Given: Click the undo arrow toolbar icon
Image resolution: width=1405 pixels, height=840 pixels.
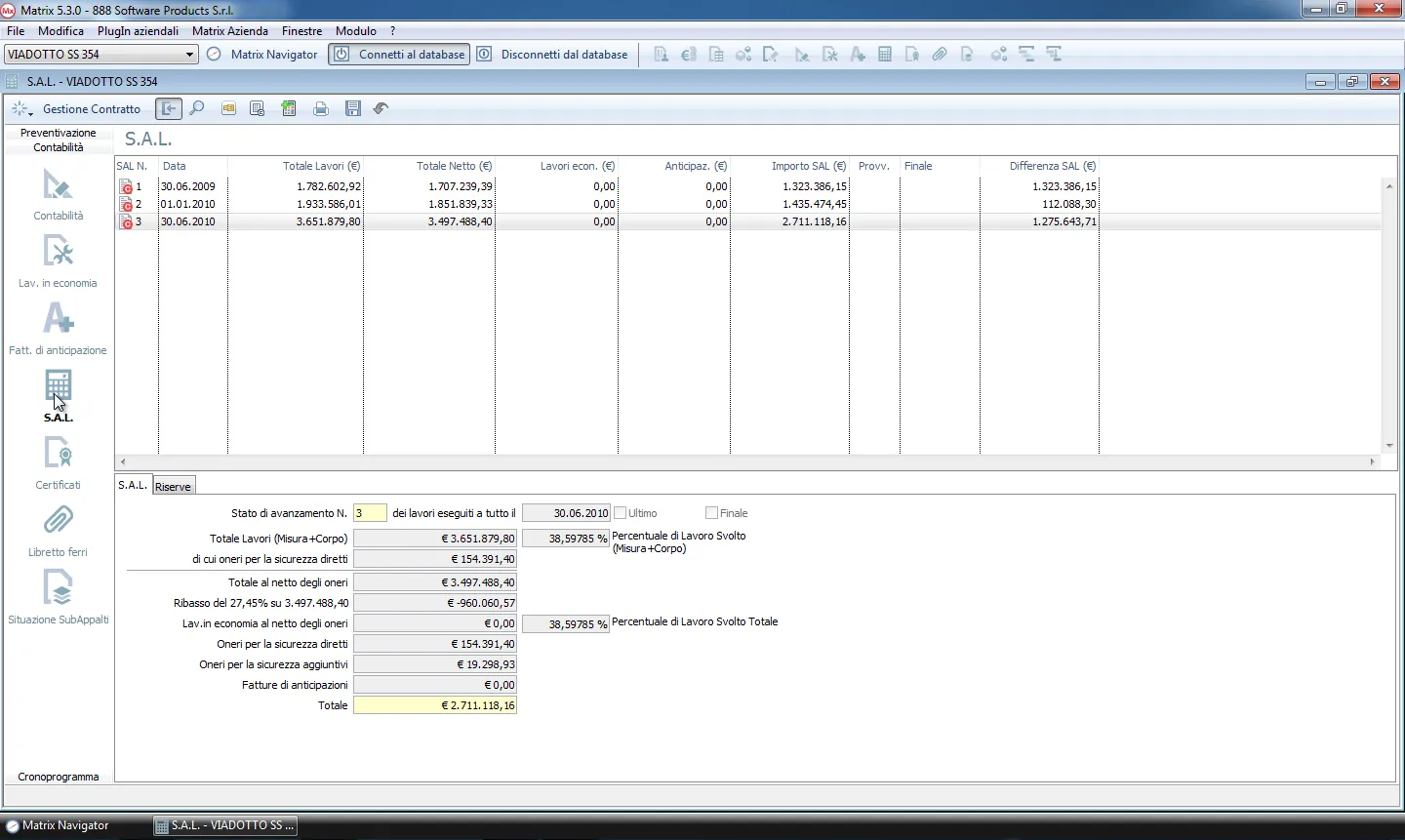Looking at the screenshot, I should [x=381, y=109].
